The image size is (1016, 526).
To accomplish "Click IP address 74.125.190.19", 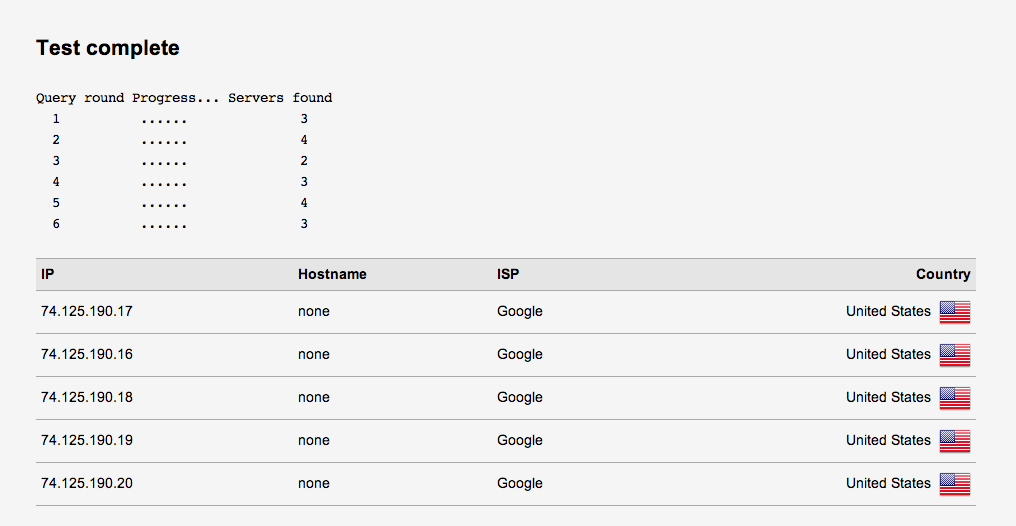I will (x=87, y=440).
